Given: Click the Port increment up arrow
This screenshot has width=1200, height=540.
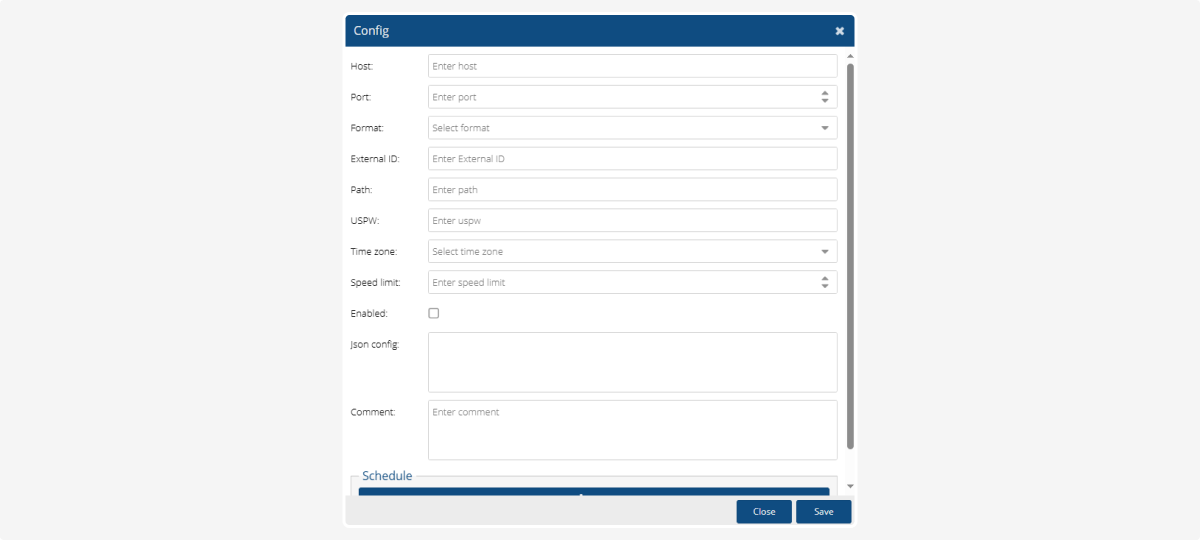Looking at the screenshot, I should pyautogui.click(x=825, y=93).
